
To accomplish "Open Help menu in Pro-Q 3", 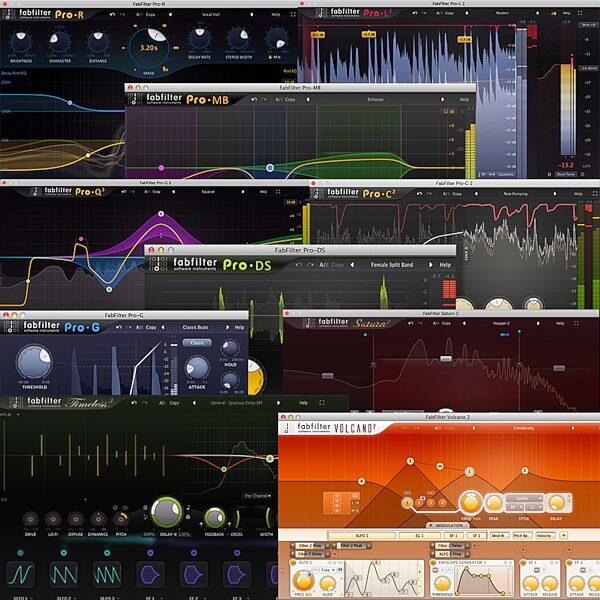I will point(263,191).
